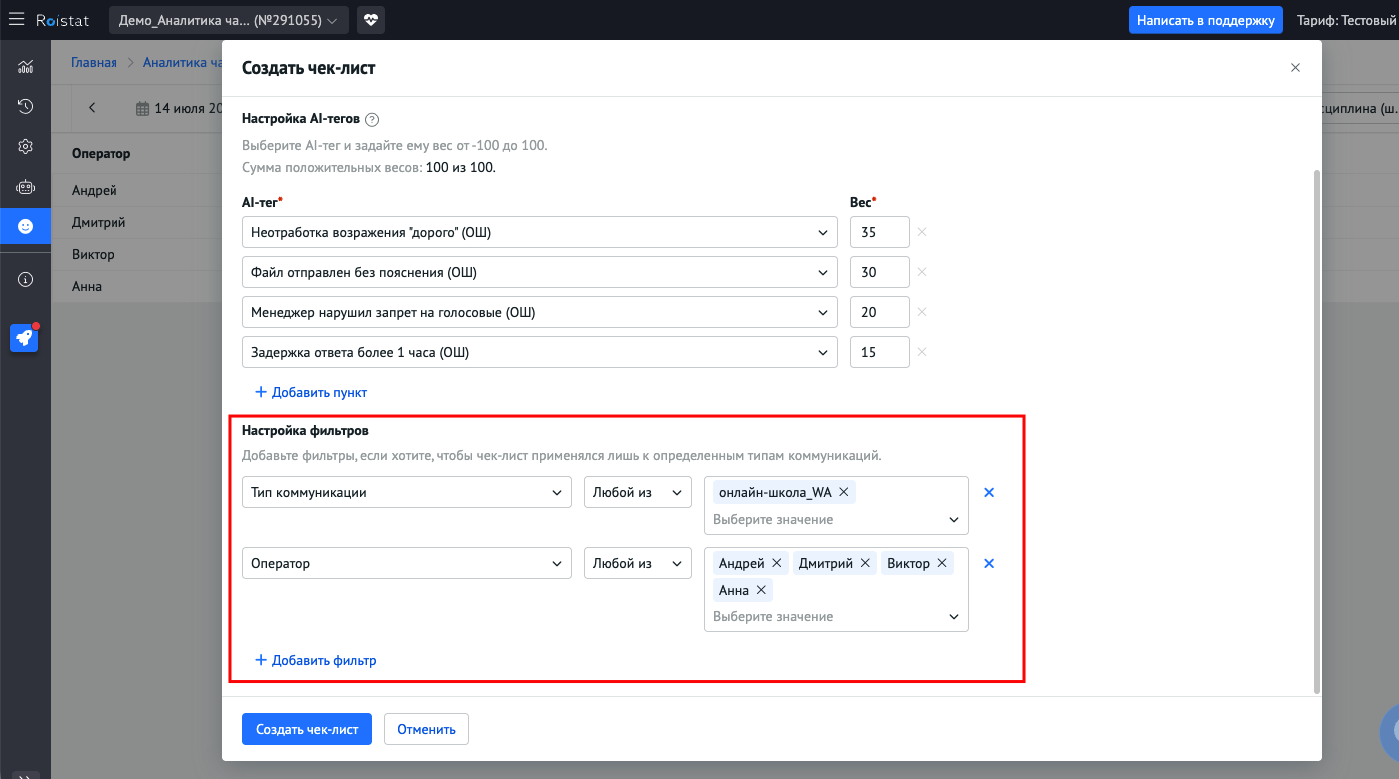The width and height of the screenshot is (1399, 779).
Task: Click the modal's vertical scrollbar
Action: tap(1316, 430)
